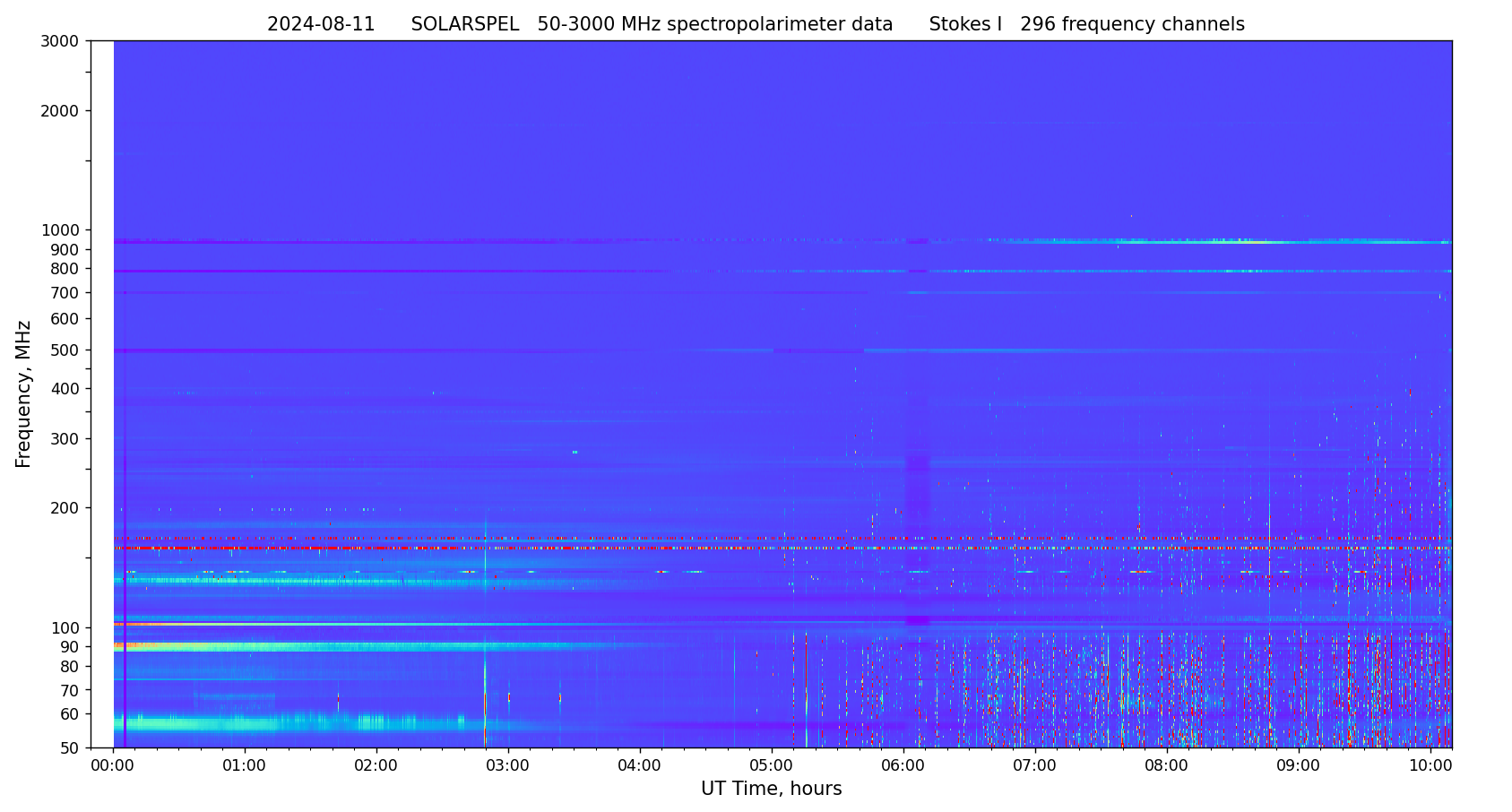
Task: Click the 2000 MHz frequency tick label
Action: [61, 111]
